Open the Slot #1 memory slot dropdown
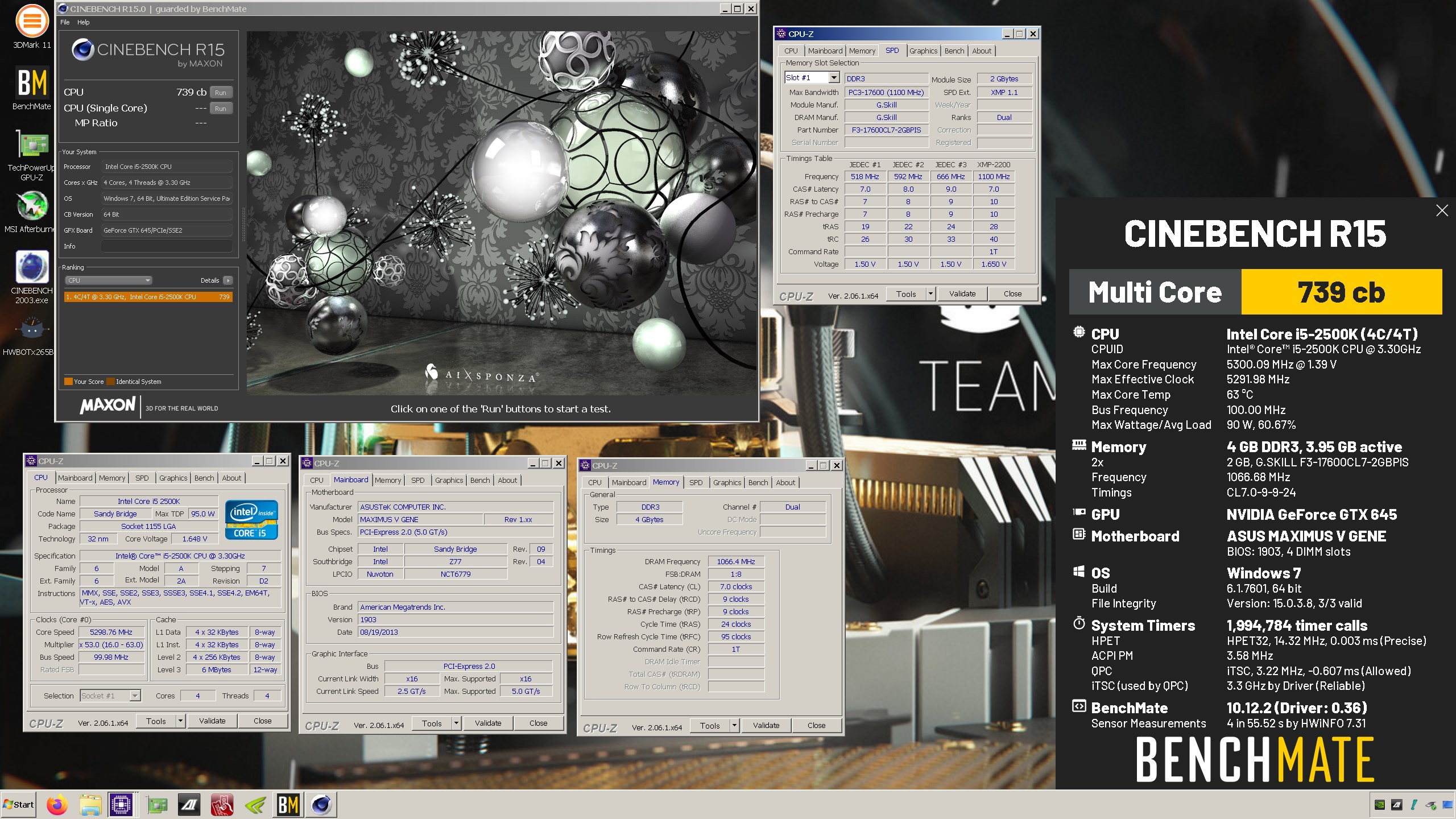1456x819 pixels. pos(834,78)
